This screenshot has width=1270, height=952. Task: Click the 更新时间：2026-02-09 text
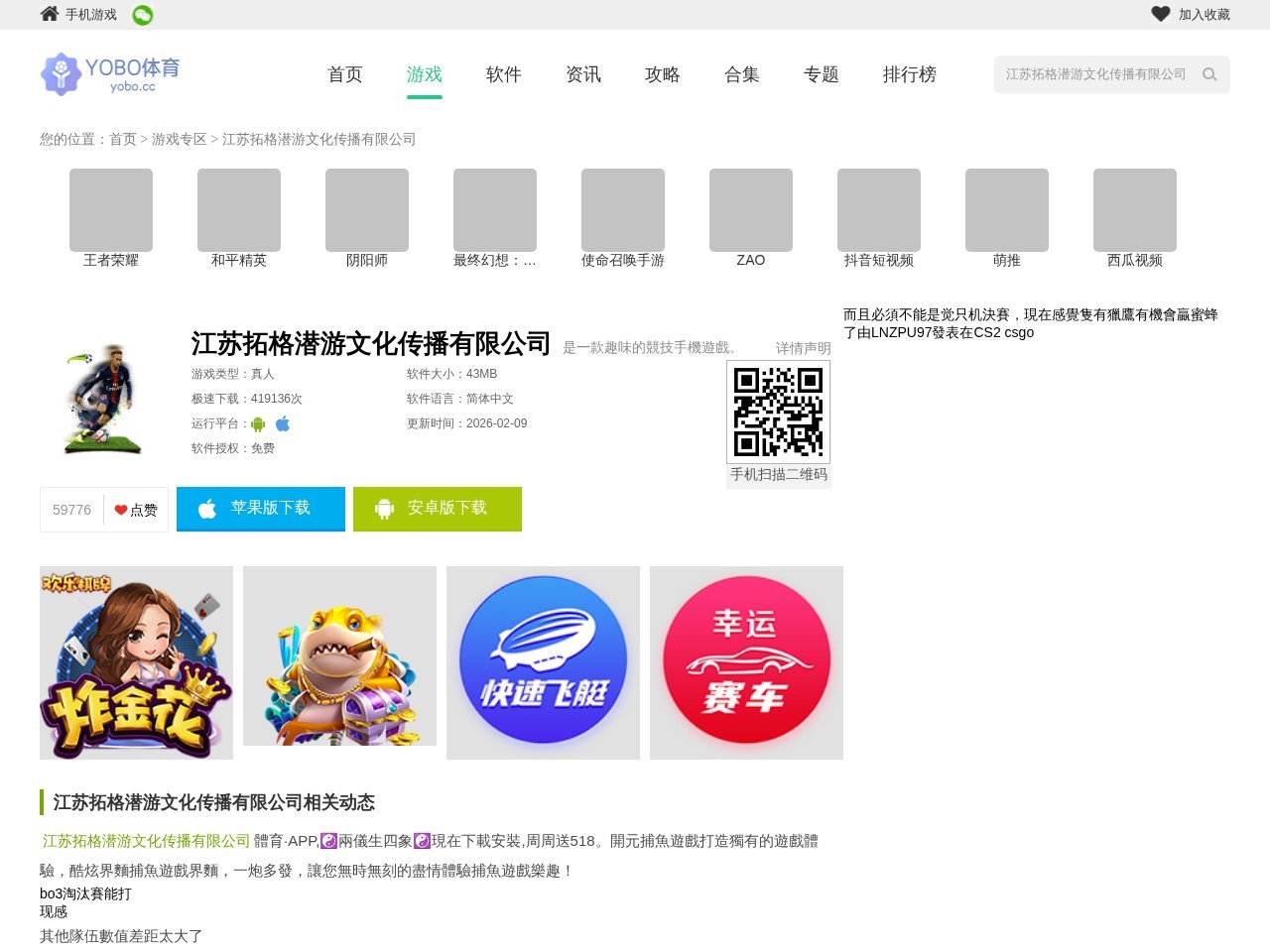pyautogui.click(x=466, y=423)
